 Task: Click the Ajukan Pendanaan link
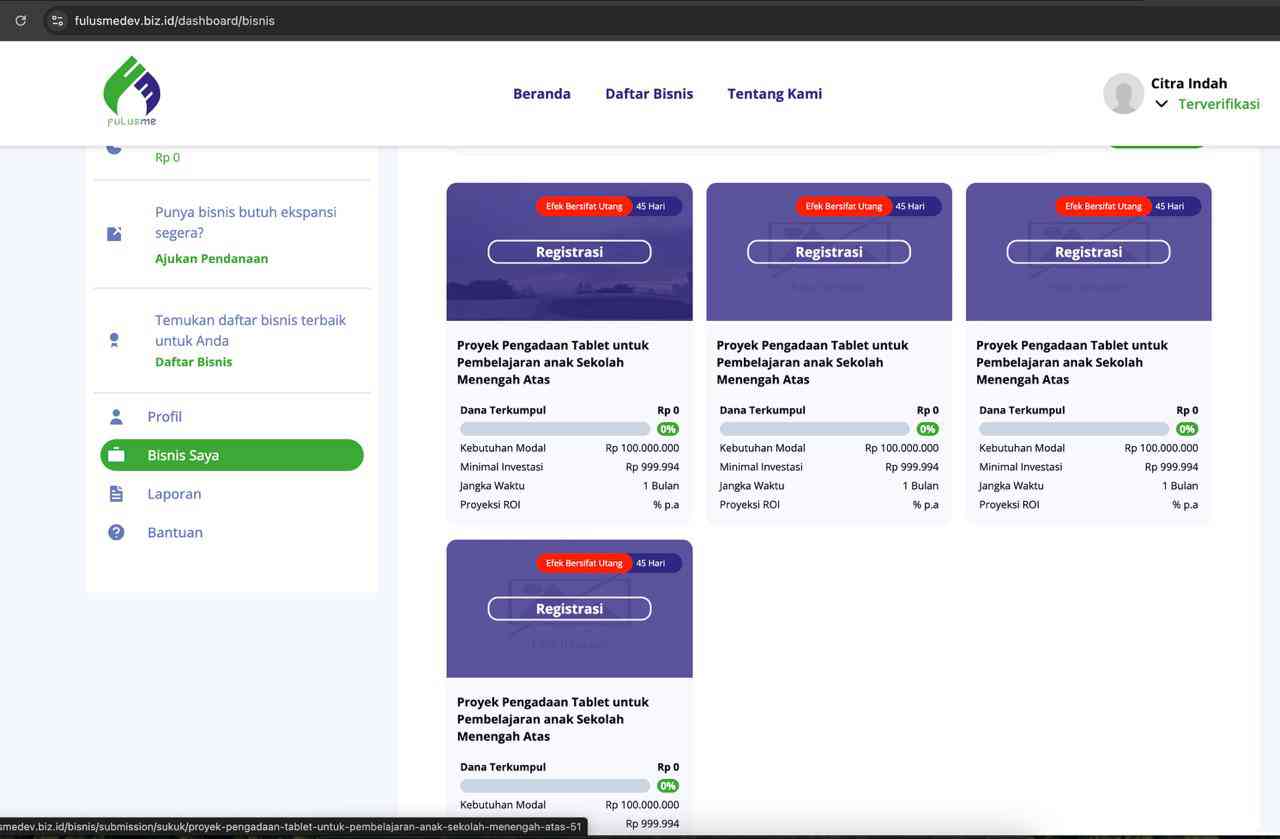211,258
